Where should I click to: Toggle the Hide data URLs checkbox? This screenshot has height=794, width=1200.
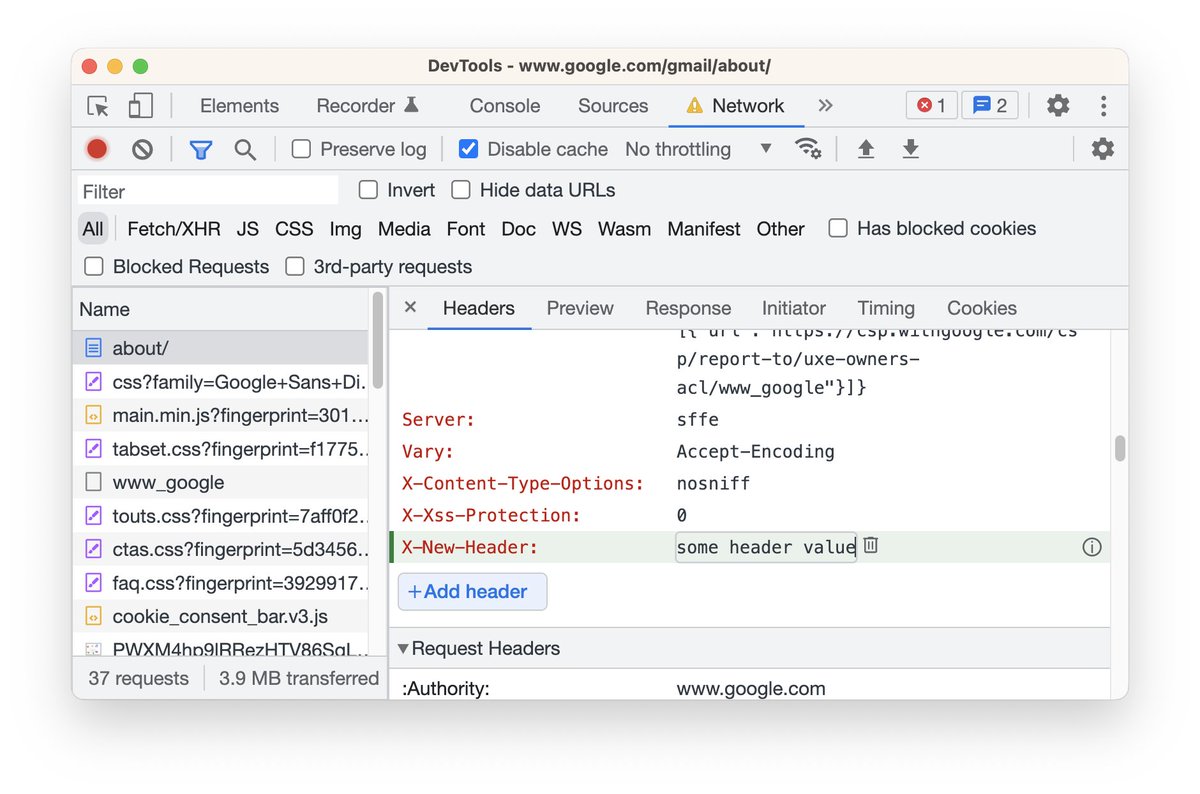[461, 190]
